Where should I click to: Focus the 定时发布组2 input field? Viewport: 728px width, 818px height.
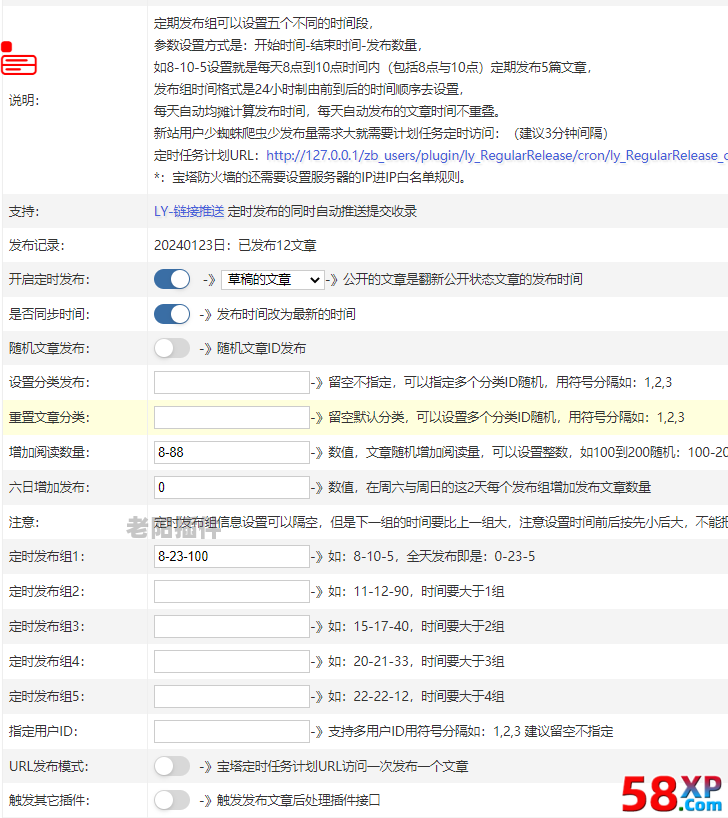point(232,592)
